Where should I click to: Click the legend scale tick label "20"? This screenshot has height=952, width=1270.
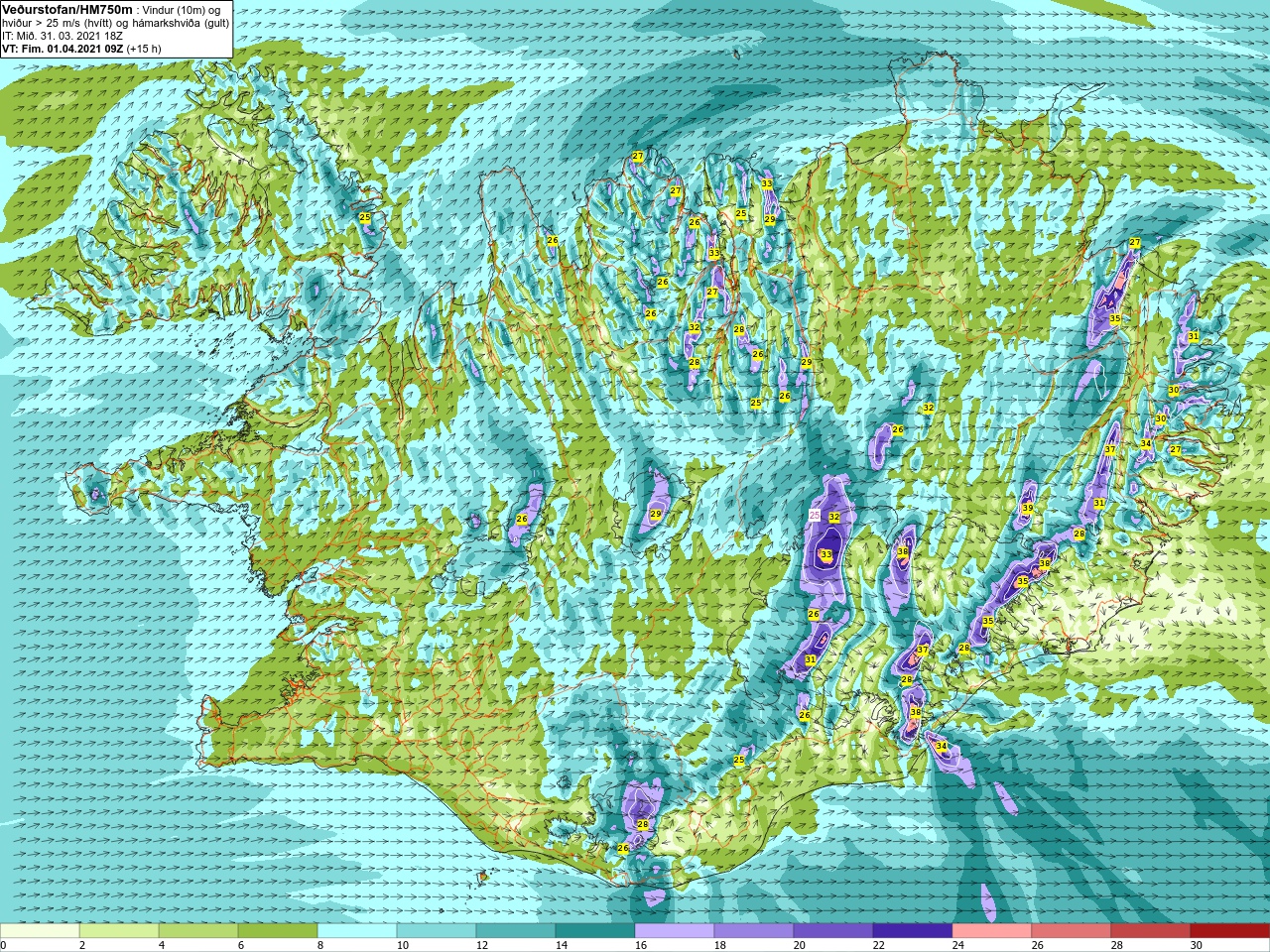click(x=800, y=945)
